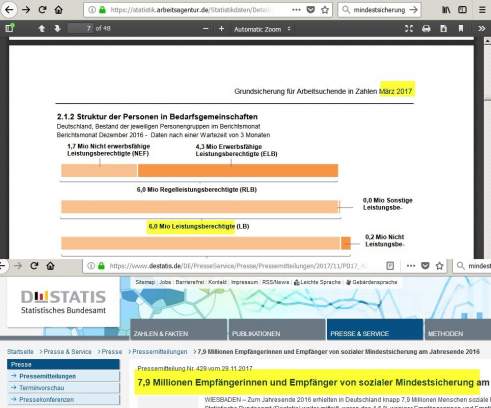Toggle reader view in destatis address bar
Viewport: 491px width, 408px height.
pos(390,266)
